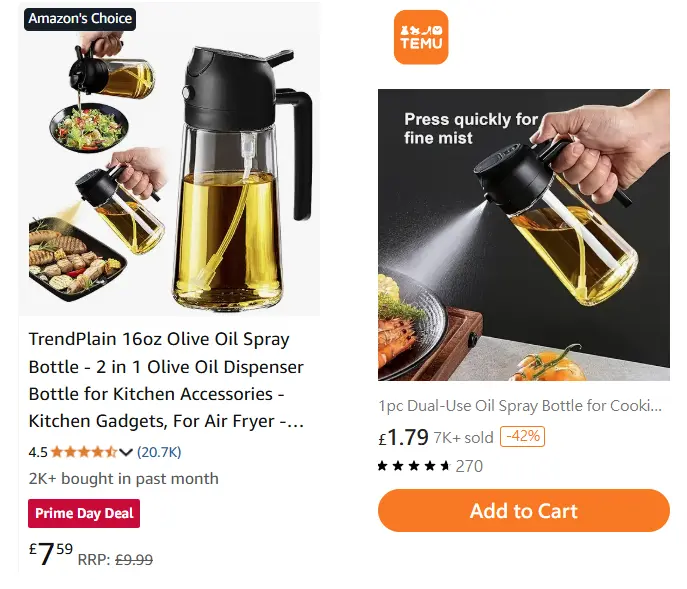This screenshot has height=589, width=687.
Task: Click the Amazon's Choice badge
Action: tap(80, 19)
